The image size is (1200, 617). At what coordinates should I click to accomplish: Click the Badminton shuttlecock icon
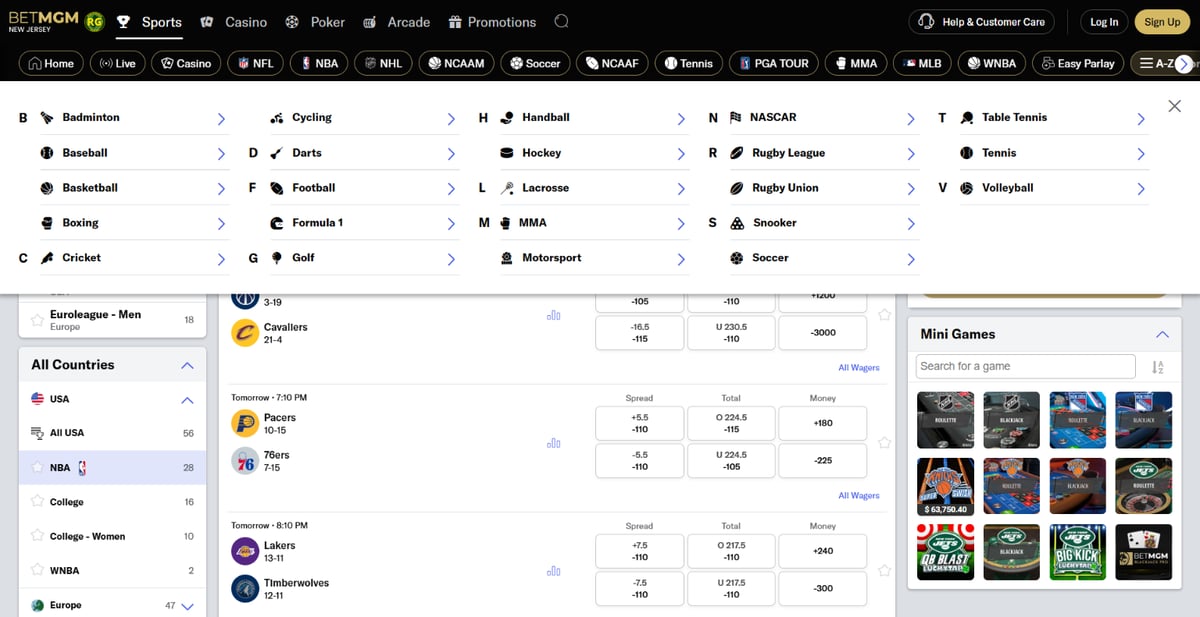tap(47, 118)
